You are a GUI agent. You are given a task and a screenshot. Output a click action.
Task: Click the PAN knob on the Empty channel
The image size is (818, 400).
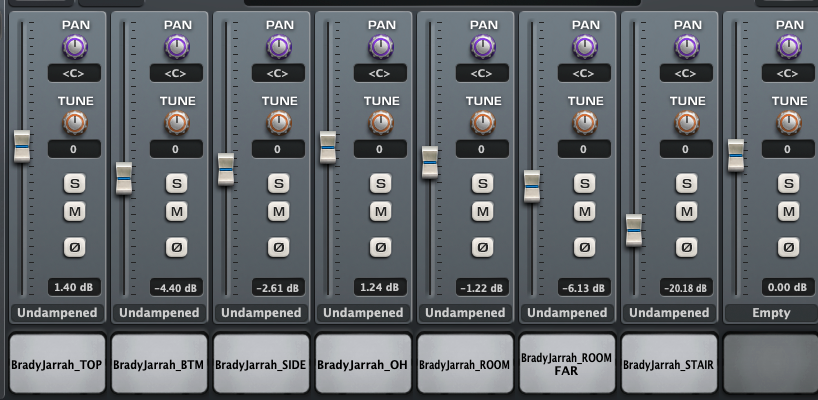click(789, 47)
